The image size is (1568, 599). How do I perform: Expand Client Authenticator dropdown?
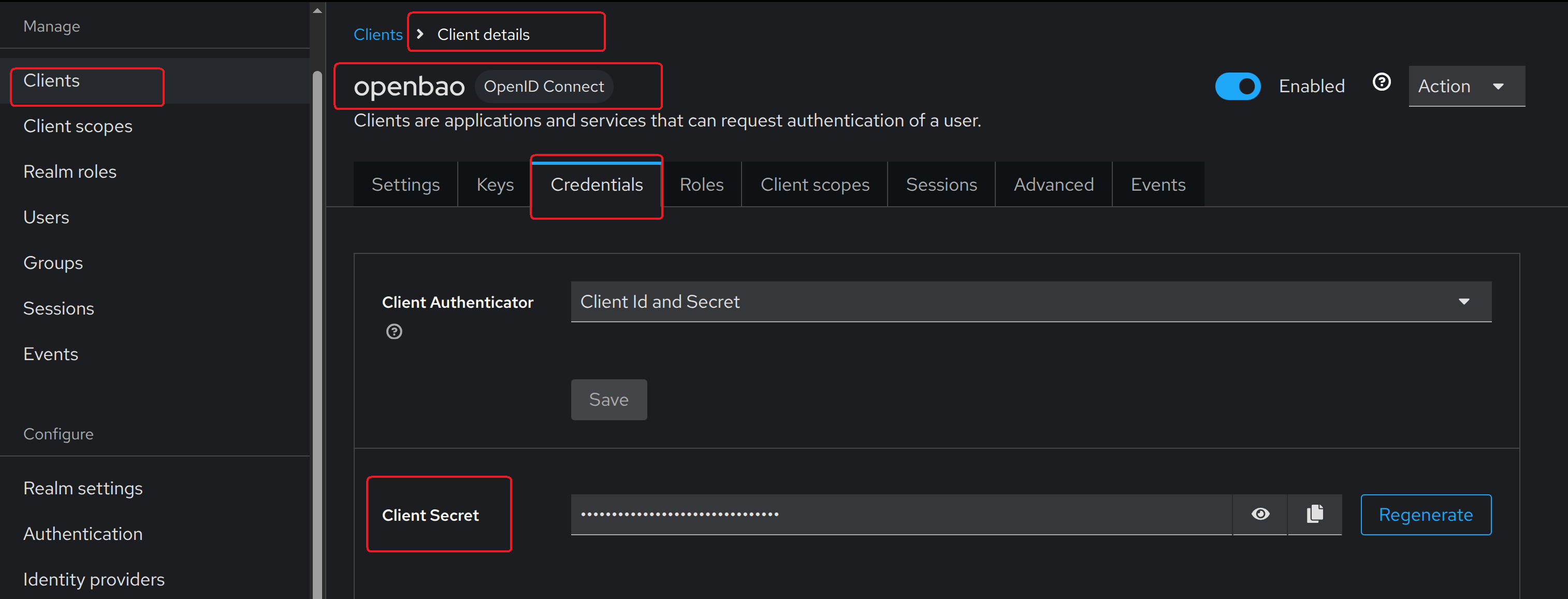(x=1030, y=302)
